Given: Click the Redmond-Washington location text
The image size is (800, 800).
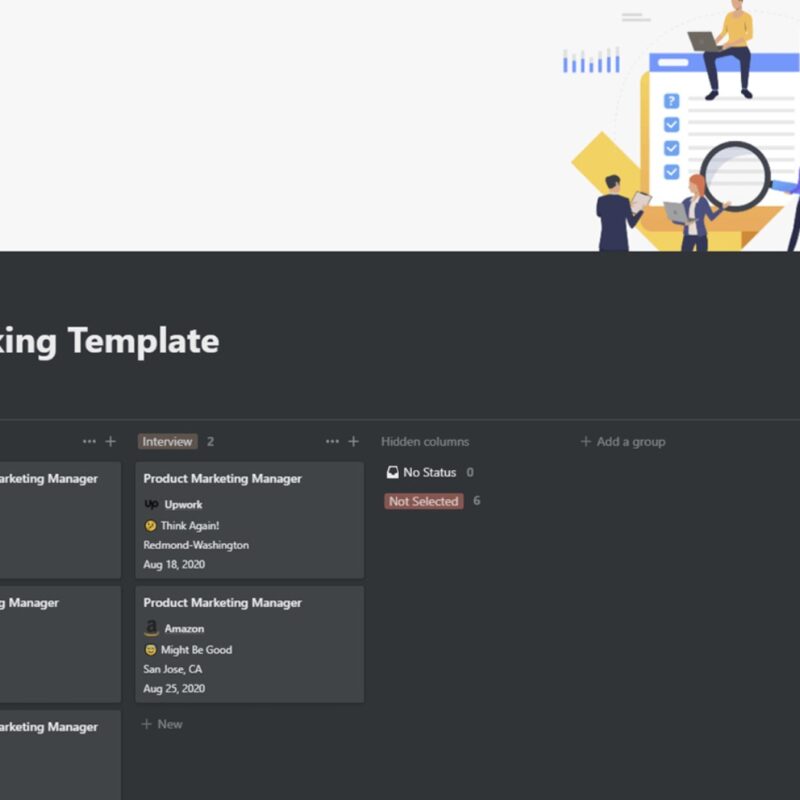Looking at the screenshot, I should click(196, 545).
